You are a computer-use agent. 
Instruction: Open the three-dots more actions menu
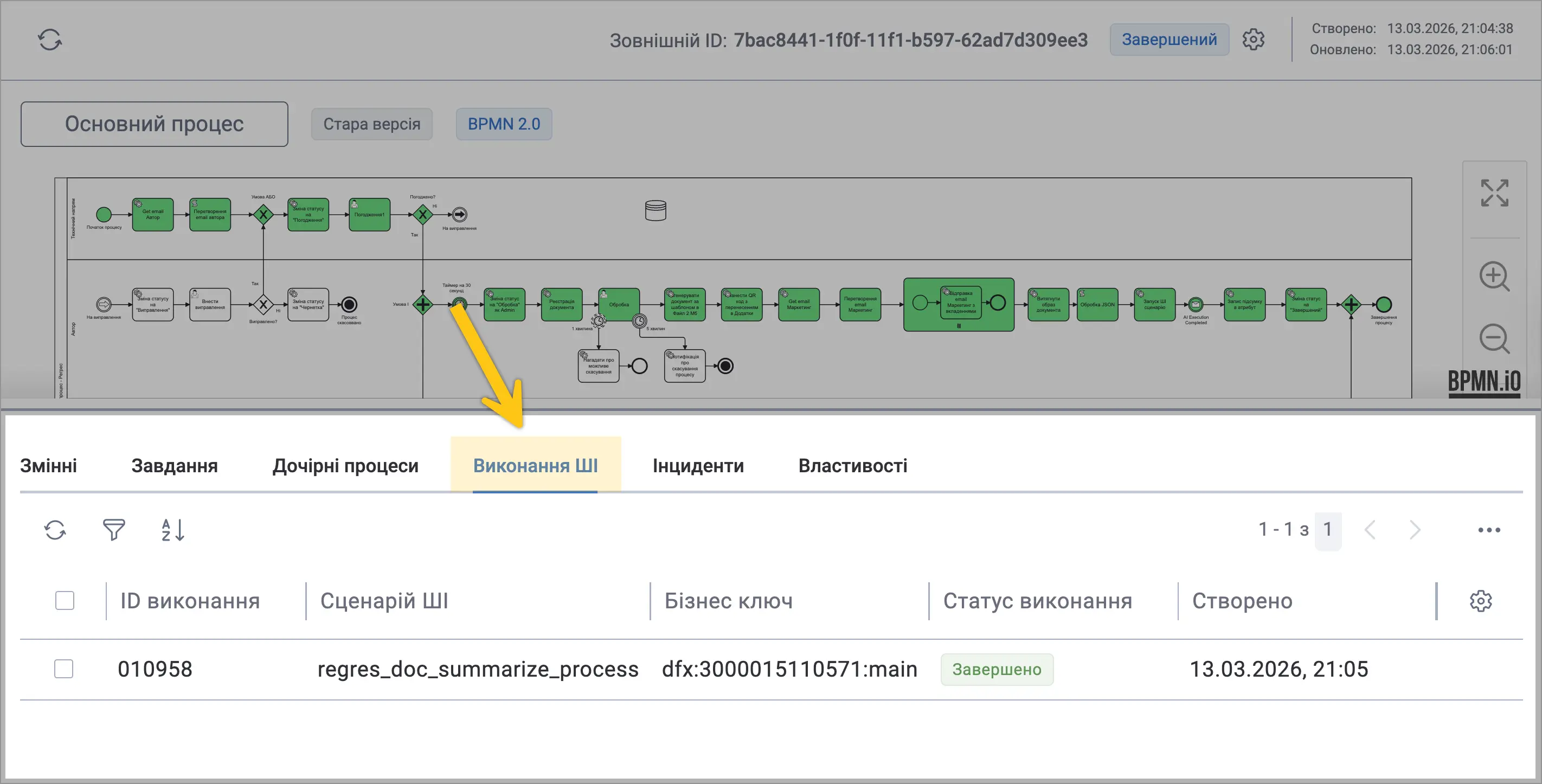[x=1489, y=530]
